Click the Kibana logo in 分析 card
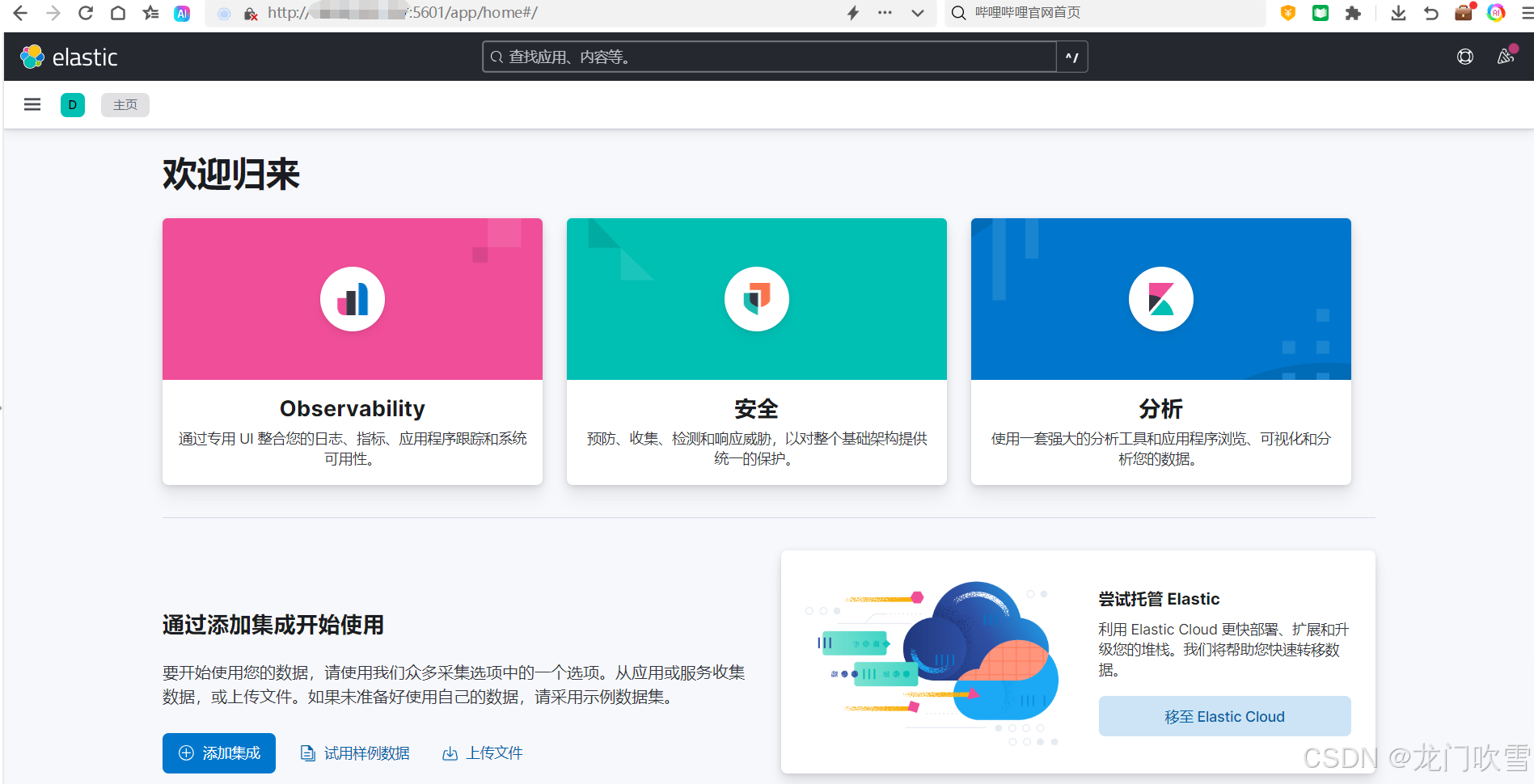This screenshot has width=1534, height=784. pos(1161,299)
